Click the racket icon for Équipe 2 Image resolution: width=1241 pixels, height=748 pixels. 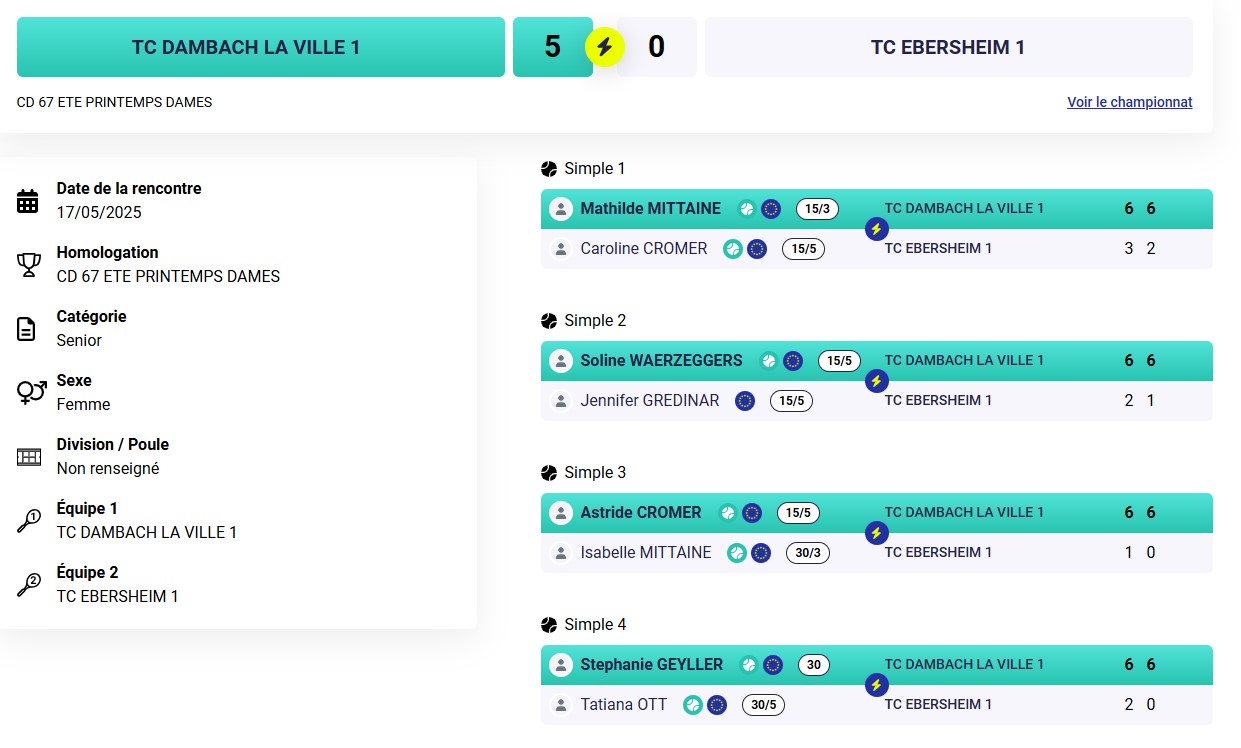(x=29, y=585)
